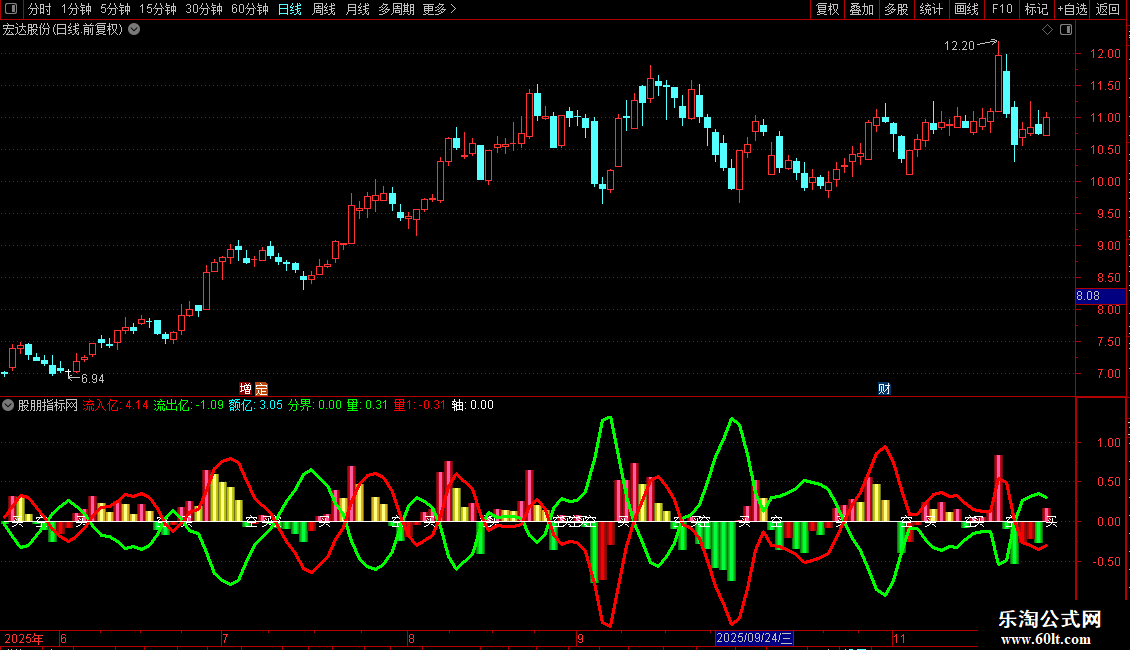The height and width of the screenshot is (650, 1130).
Task: Click the 股朋指标网 indicator name
Action: click(x=48, y=405)
